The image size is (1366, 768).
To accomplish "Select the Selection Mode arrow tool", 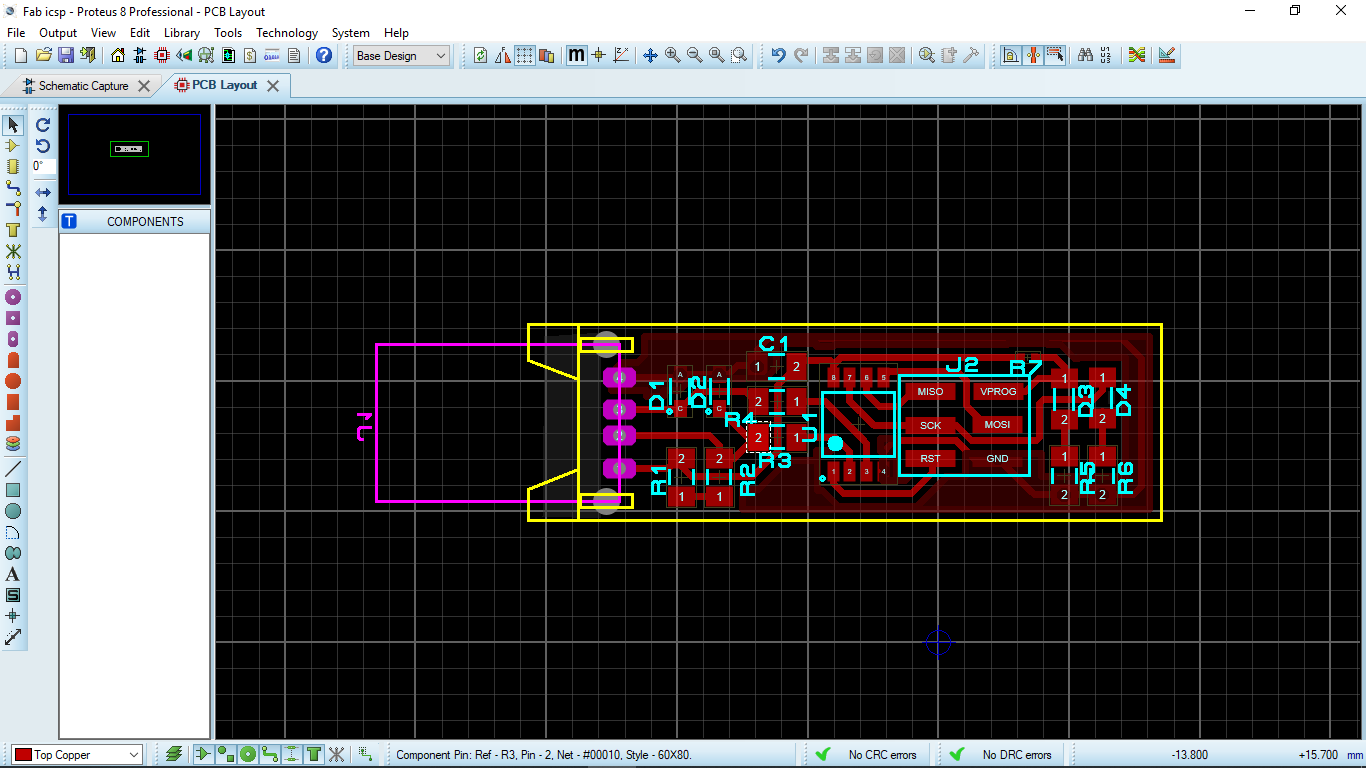I will pos(13,125).
